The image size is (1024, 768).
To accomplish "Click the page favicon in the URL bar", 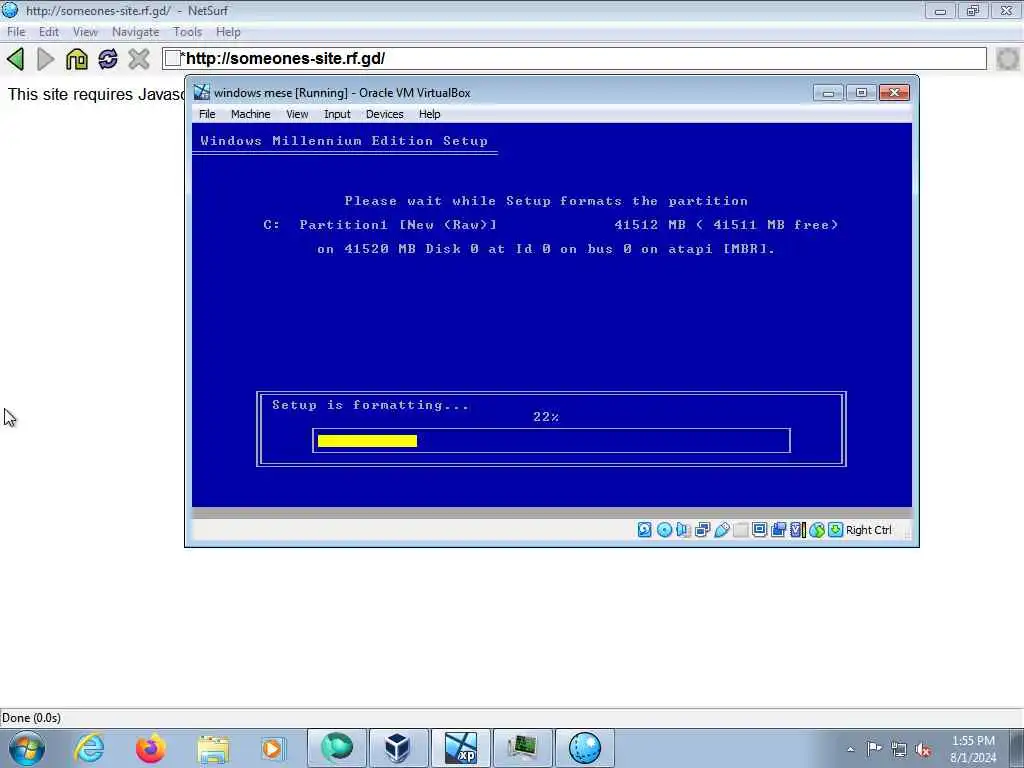I will (x=172, y=59).
